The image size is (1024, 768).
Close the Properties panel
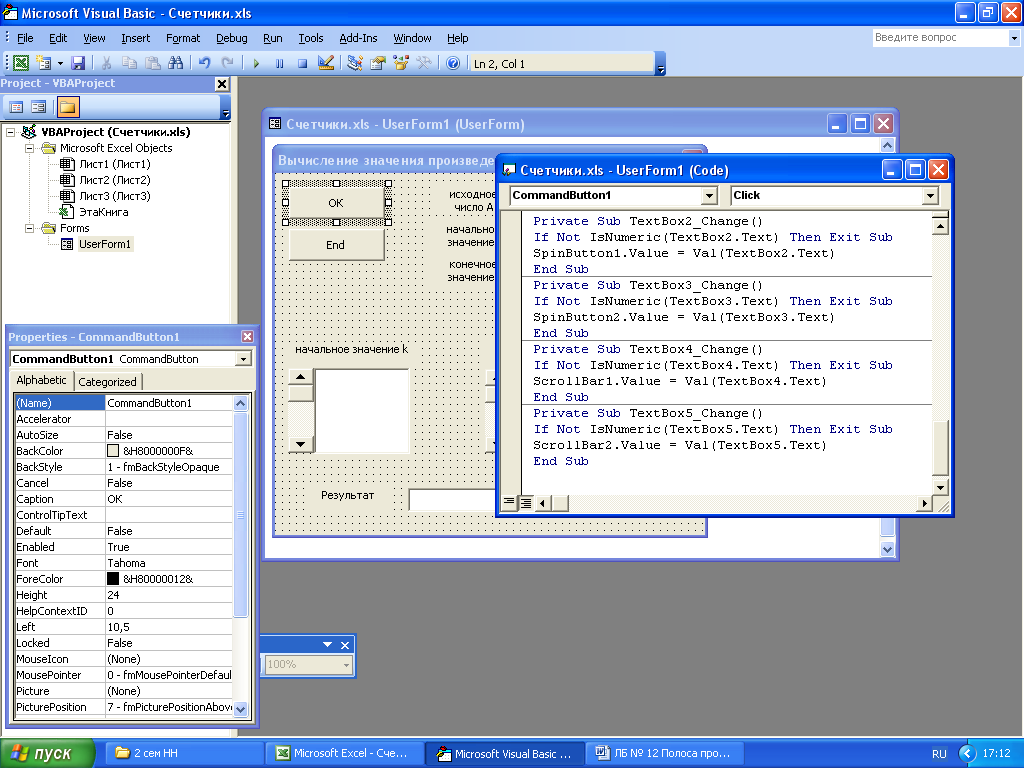click(x=248, y=336)
